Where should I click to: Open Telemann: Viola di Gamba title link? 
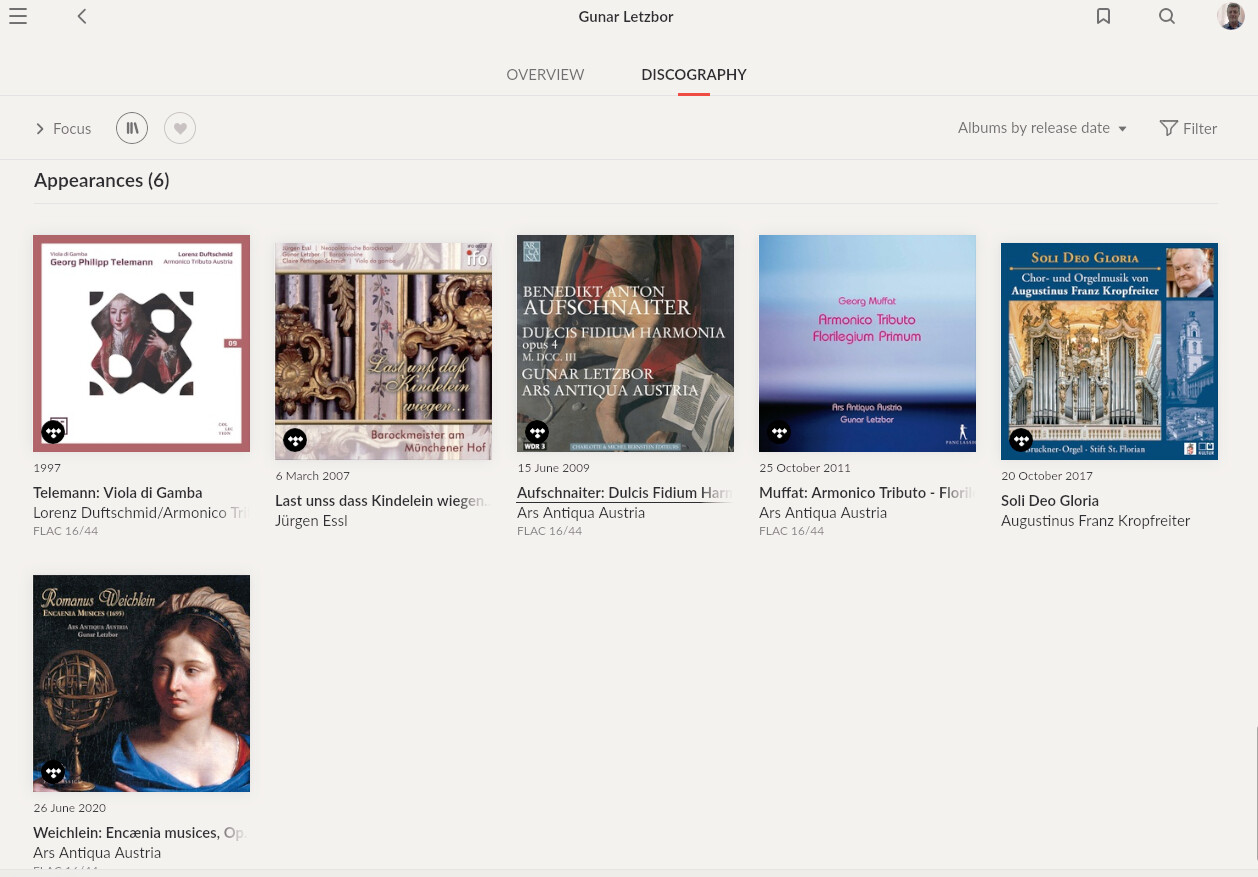point(118,493)
